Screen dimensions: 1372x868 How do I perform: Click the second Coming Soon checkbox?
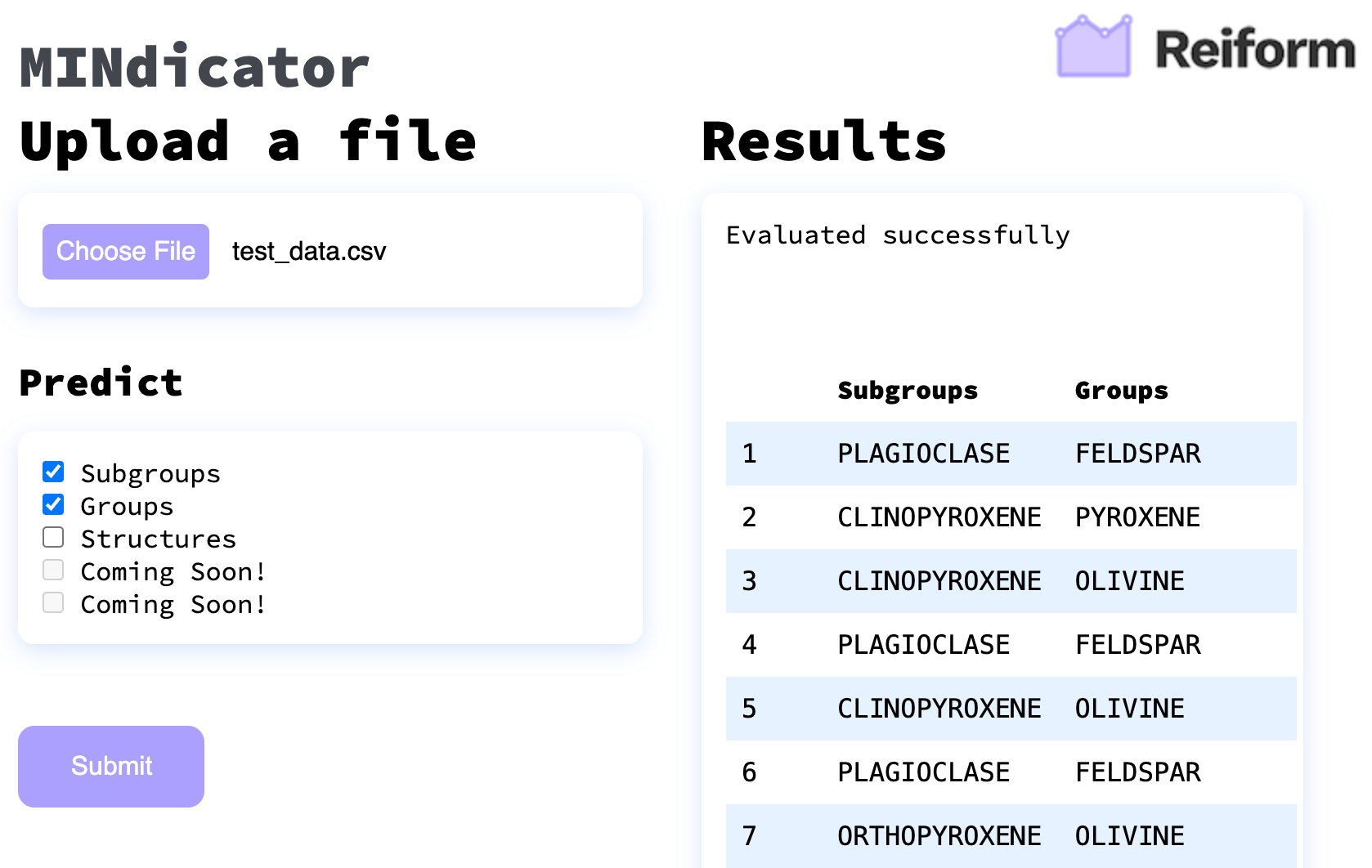coord(53,602)
